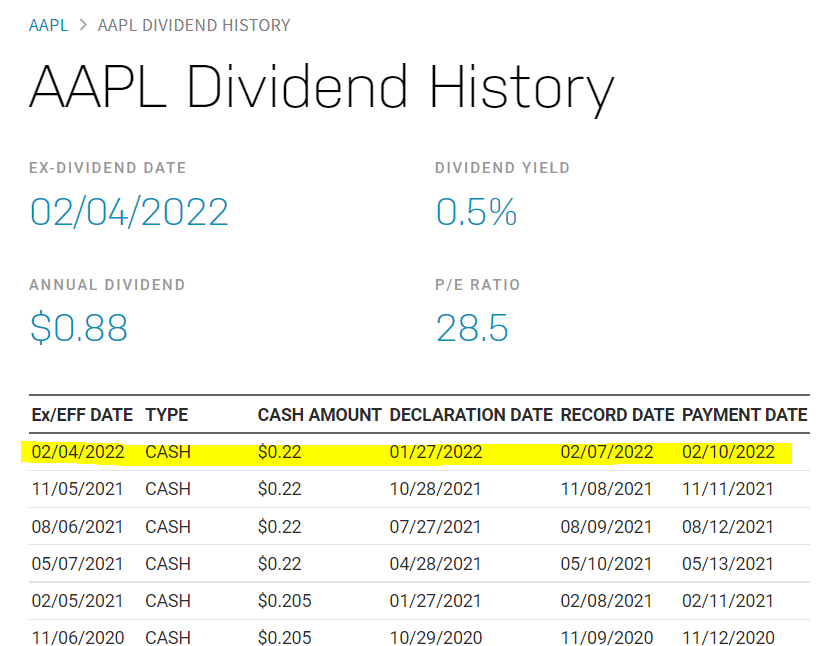Select ex date cell 05/07/2021
The image size is (840, 646).
(x=77, y=564)
